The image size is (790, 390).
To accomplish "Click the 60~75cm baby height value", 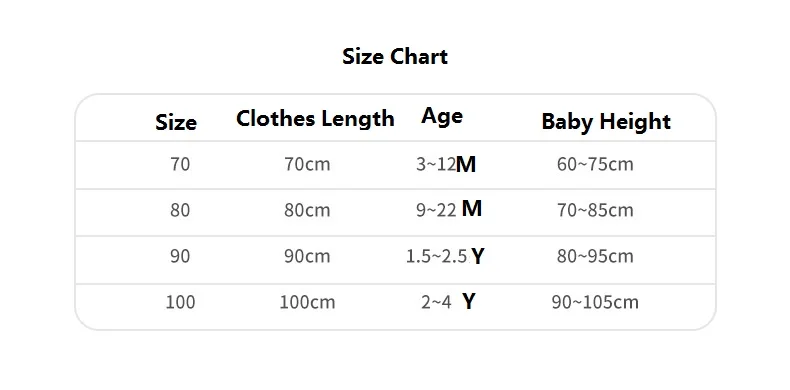I will pyautogui.click(x=595, y=164).
